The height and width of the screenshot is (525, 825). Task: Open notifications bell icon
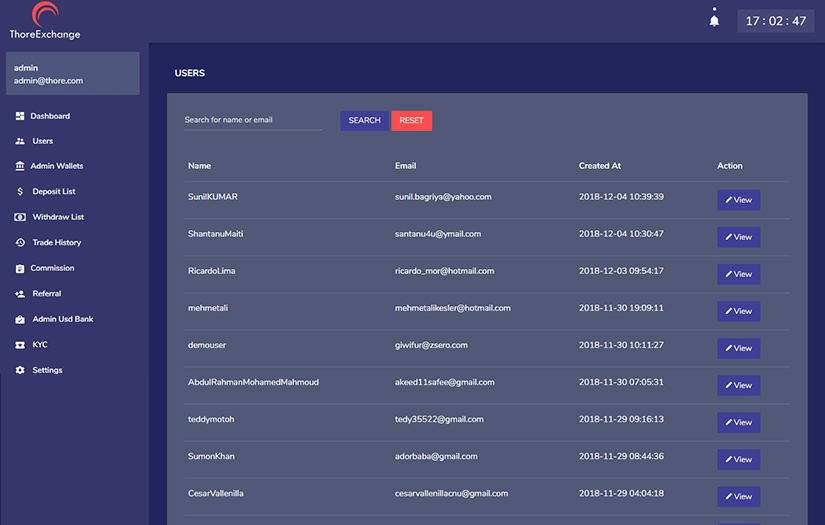(714, 19)
